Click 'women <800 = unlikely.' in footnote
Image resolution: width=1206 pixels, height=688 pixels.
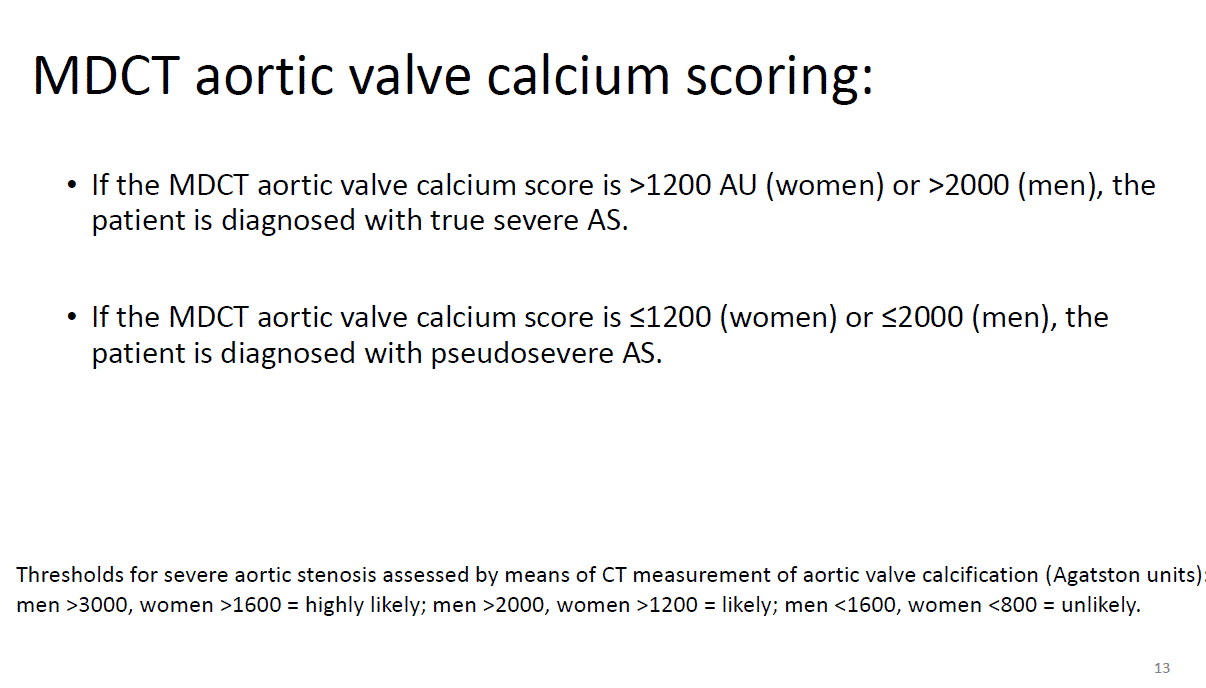pos(1024,605)
